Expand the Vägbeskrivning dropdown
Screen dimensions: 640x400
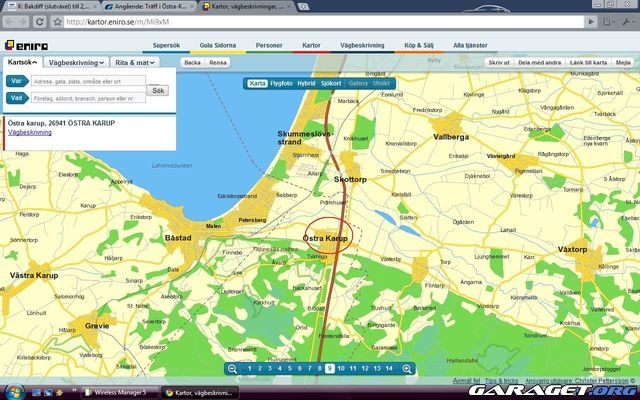pos(76,62)
